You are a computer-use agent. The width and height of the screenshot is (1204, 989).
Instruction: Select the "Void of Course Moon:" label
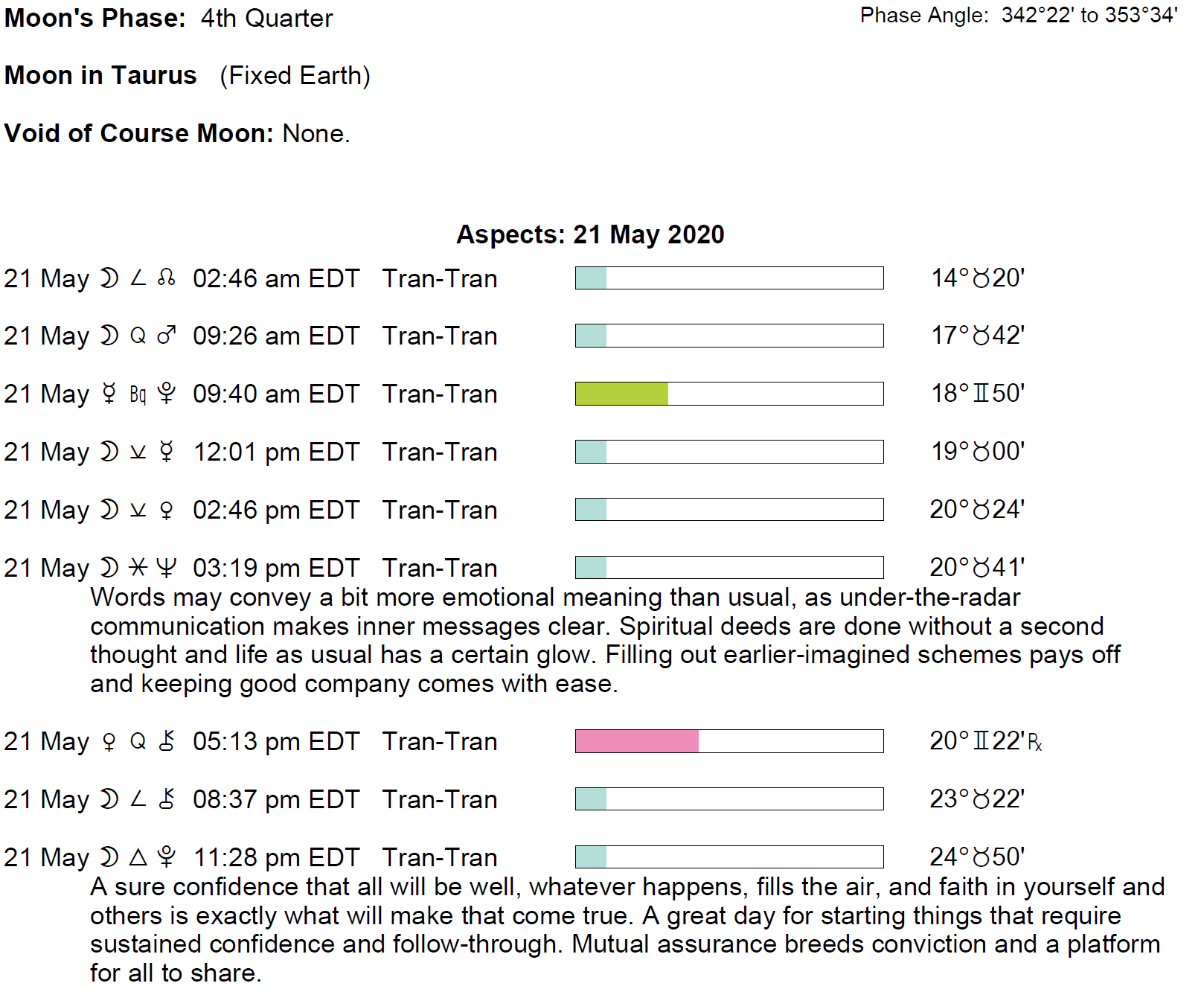click(139, 133)
